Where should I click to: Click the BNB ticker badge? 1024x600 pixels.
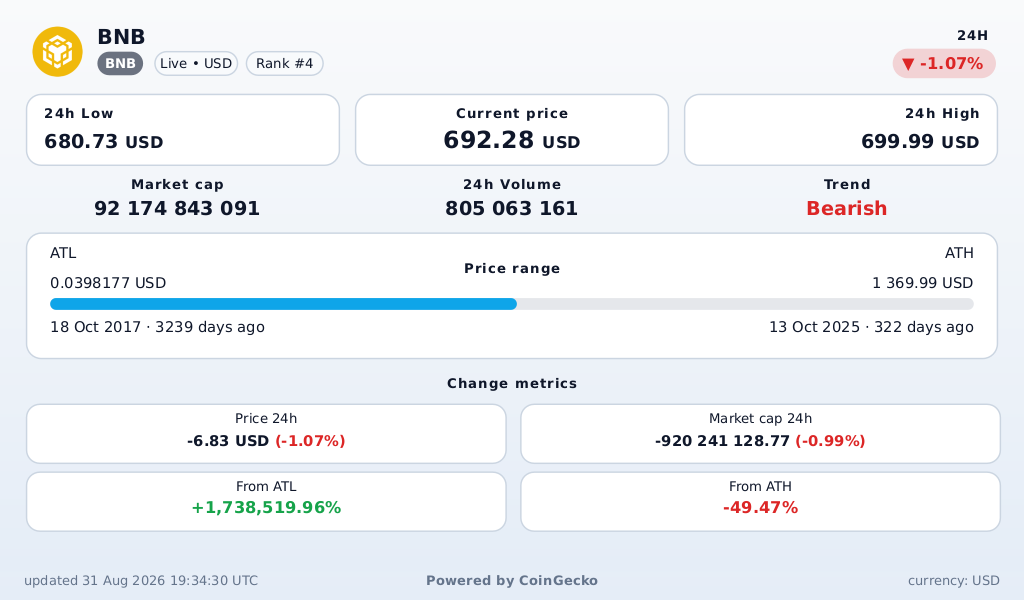coord(120,63)
